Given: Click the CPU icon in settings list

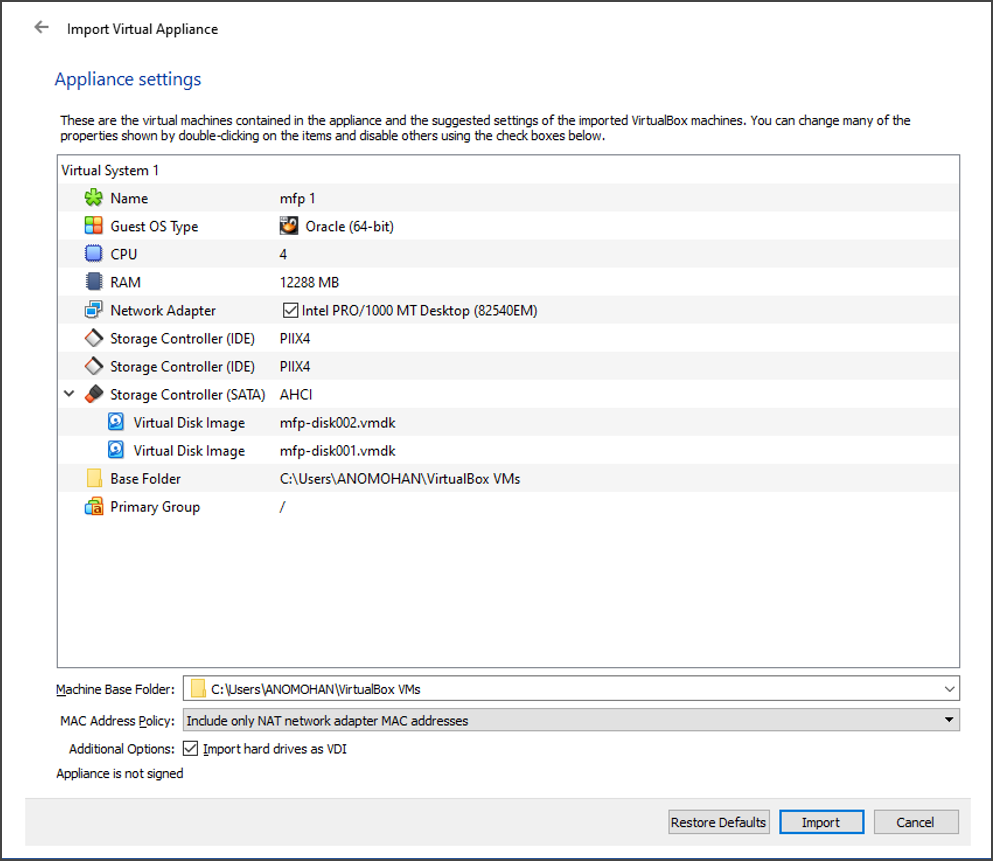Looking at the screenshot, I should coord(93,253).
